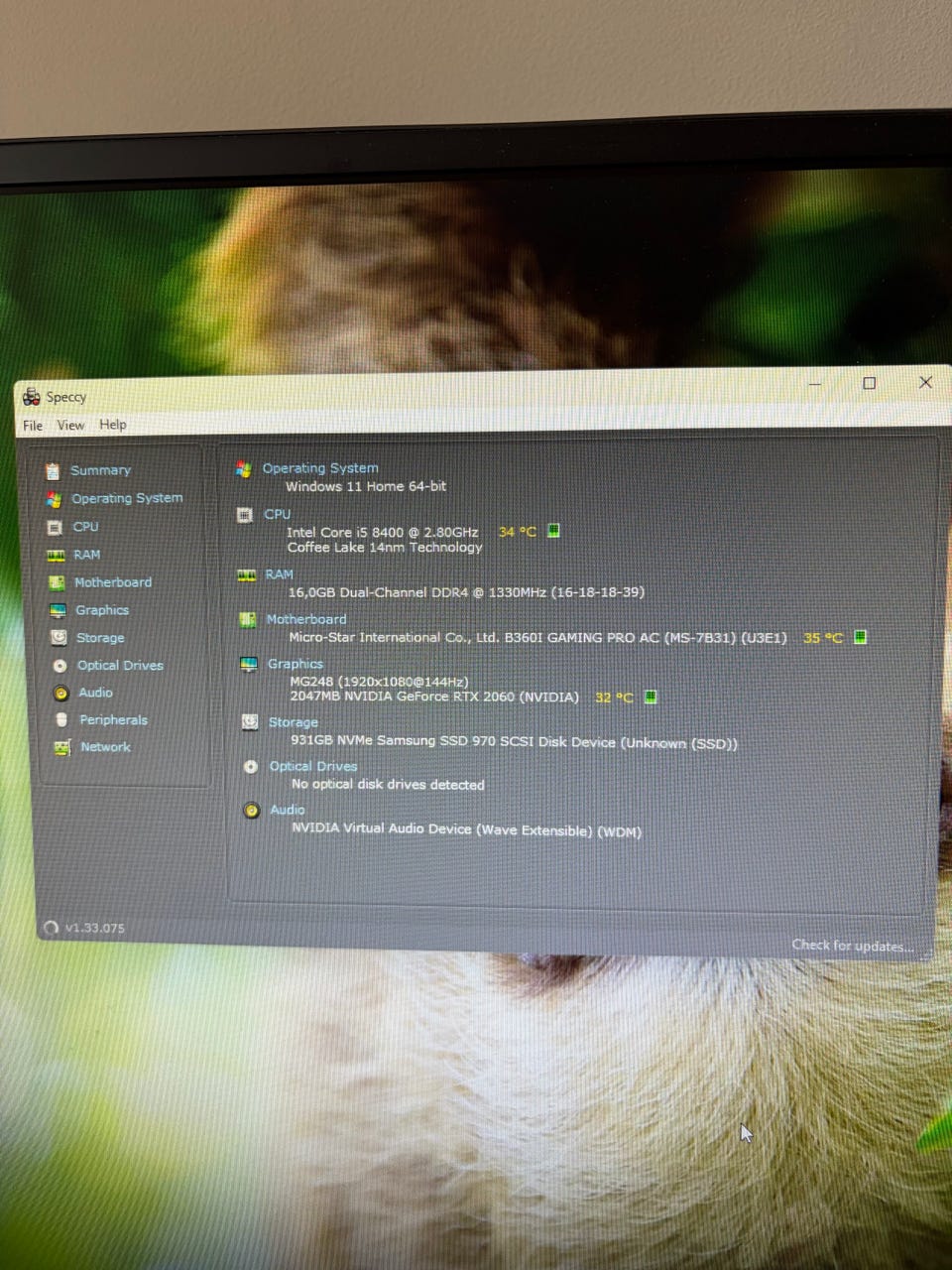Click the MG248 (1920x1080@144Hz) monitor line

379,682
